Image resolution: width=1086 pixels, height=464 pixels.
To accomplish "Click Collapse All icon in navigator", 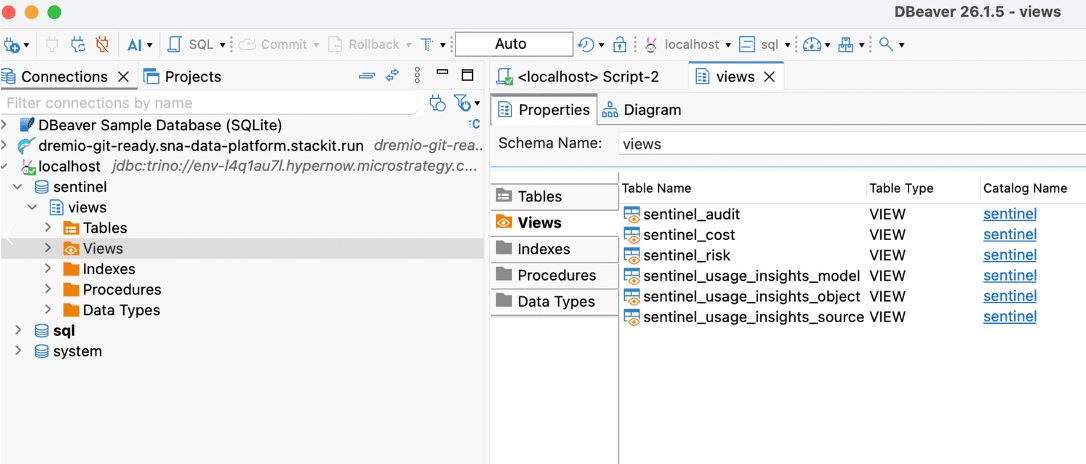I will point(367,76).
